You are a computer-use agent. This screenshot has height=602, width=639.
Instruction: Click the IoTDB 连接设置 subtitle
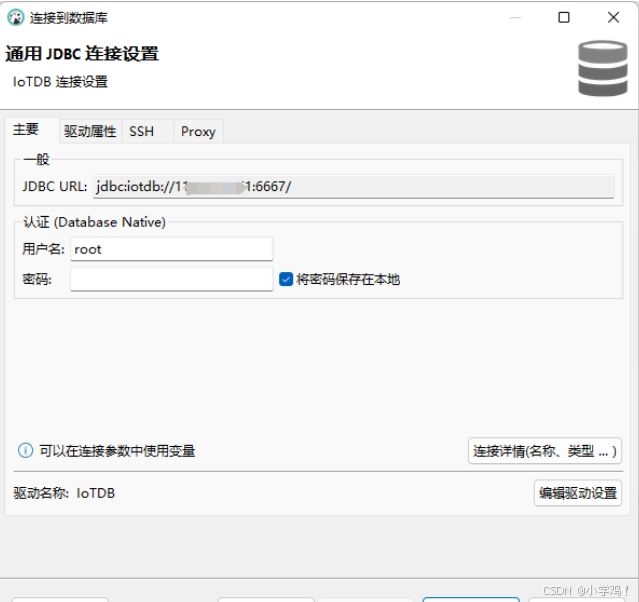(60, 82)
